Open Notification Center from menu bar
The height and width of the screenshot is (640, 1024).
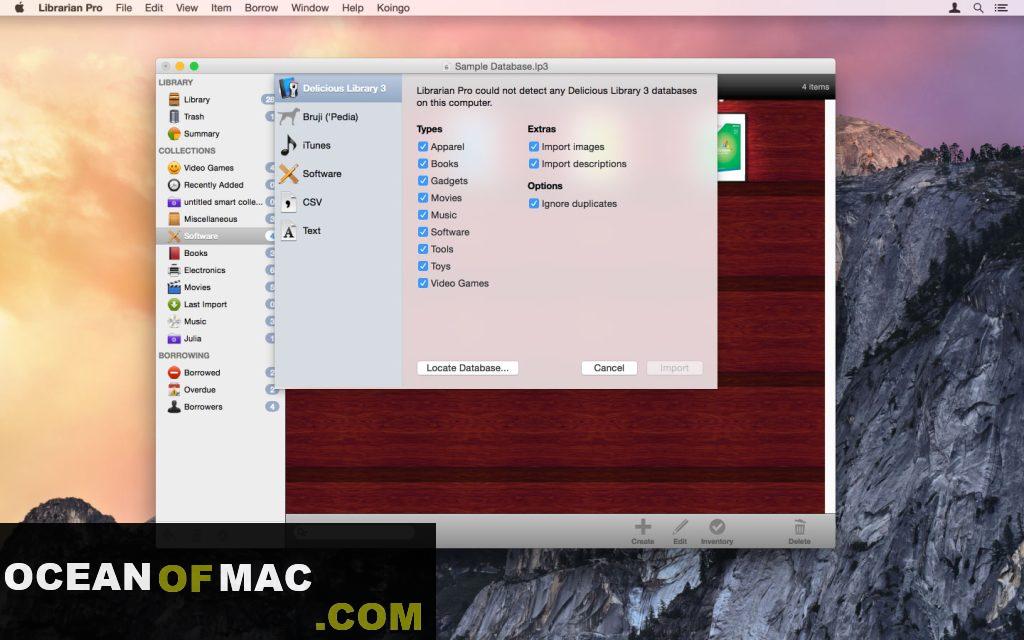point(1001,8)
